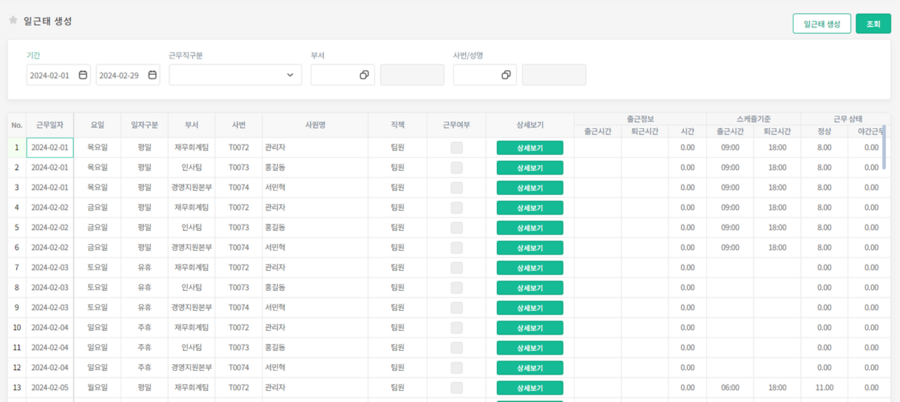900x402 pixels.
Task: Toggle 근무여부 checkbox for row 4
Action: pos(456,208)
